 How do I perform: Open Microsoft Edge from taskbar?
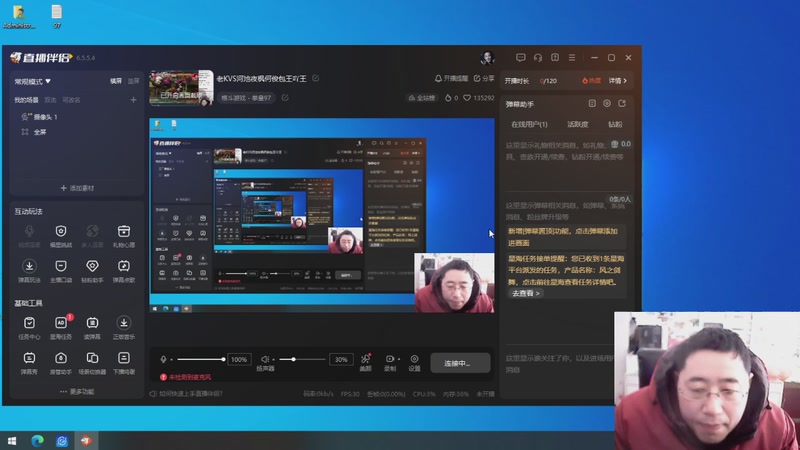pos(37,440)
